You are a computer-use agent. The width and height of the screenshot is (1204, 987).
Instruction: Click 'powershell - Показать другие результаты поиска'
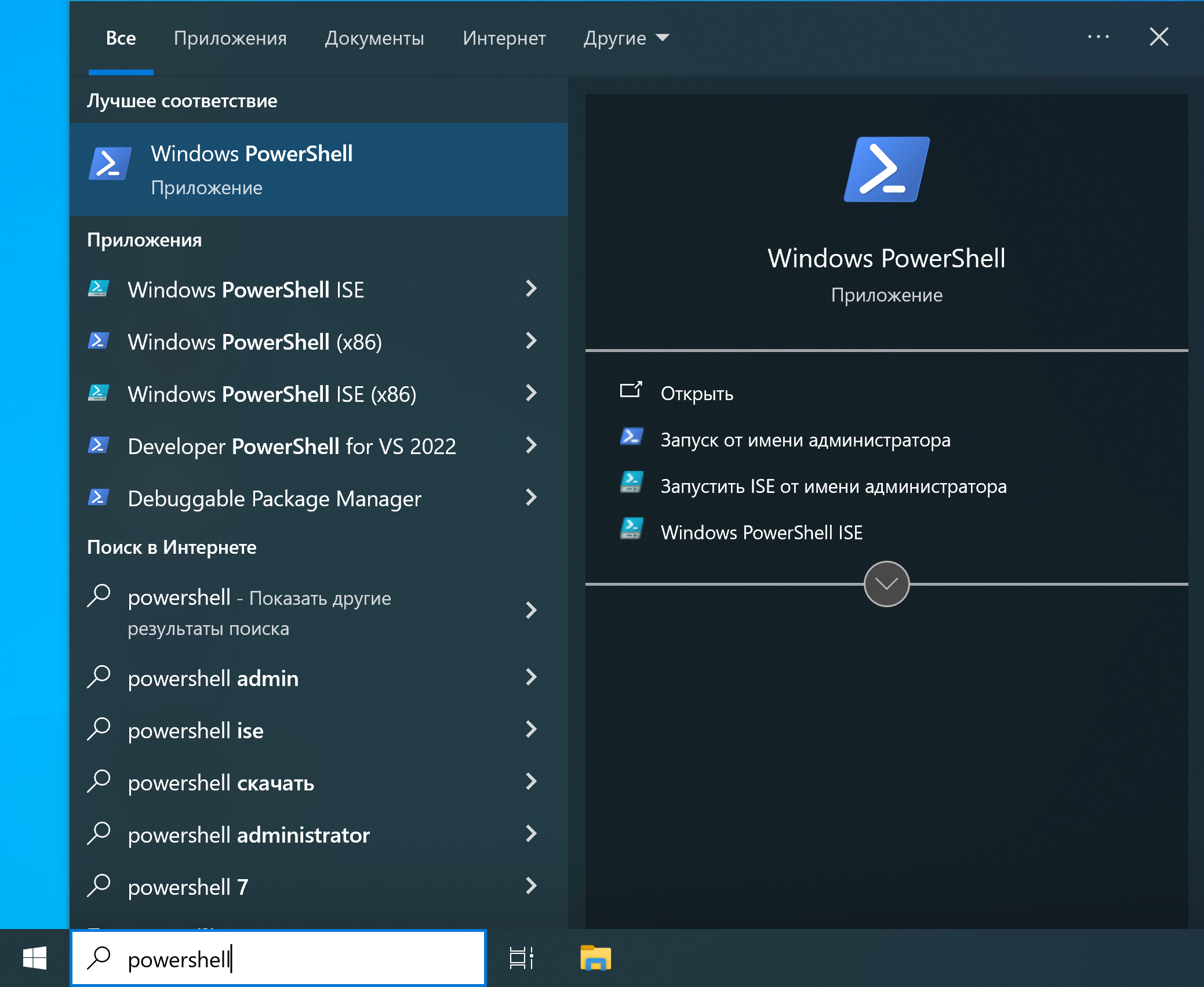[x=259, y=612]
